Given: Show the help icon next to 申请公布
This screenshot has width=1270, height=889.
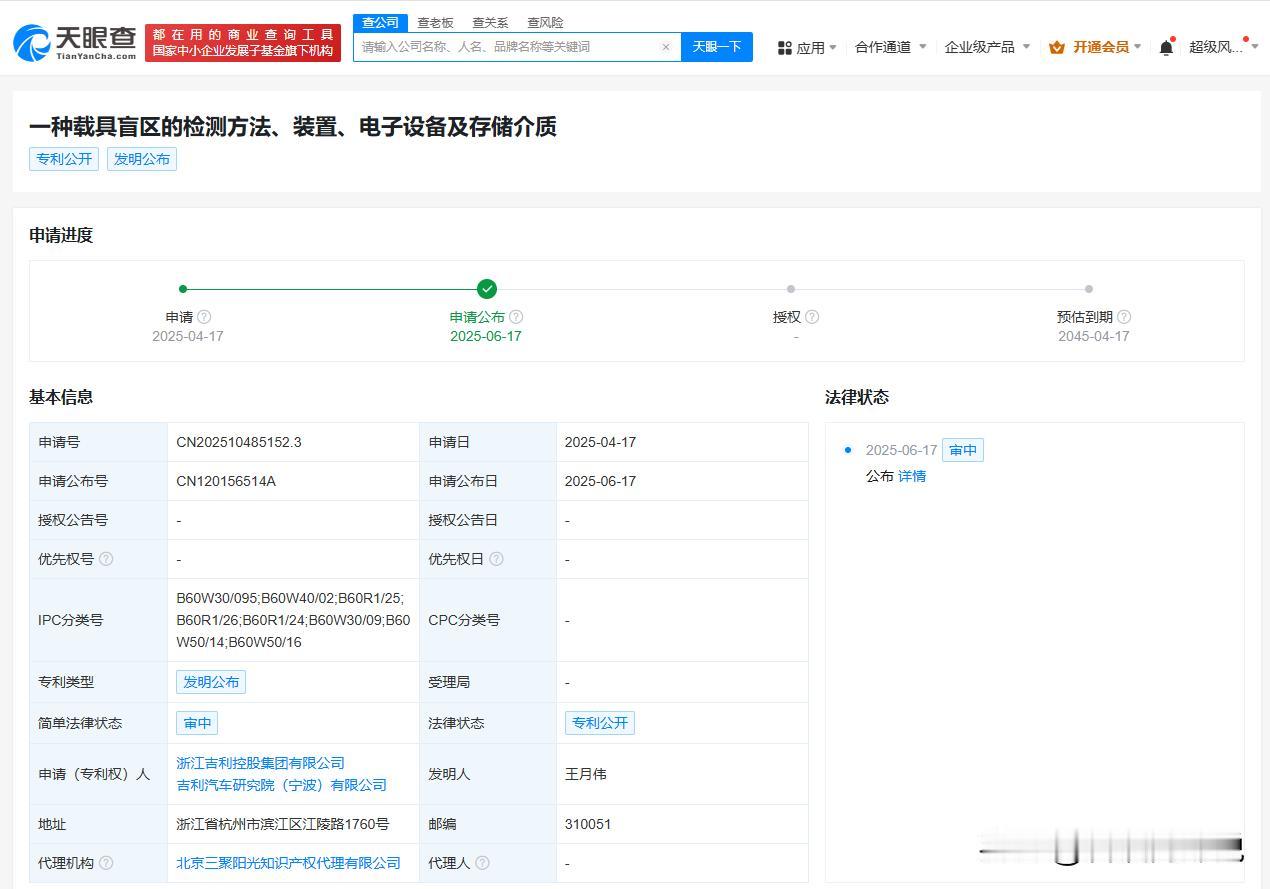Looking at the screenshot, I should [516, 316].
